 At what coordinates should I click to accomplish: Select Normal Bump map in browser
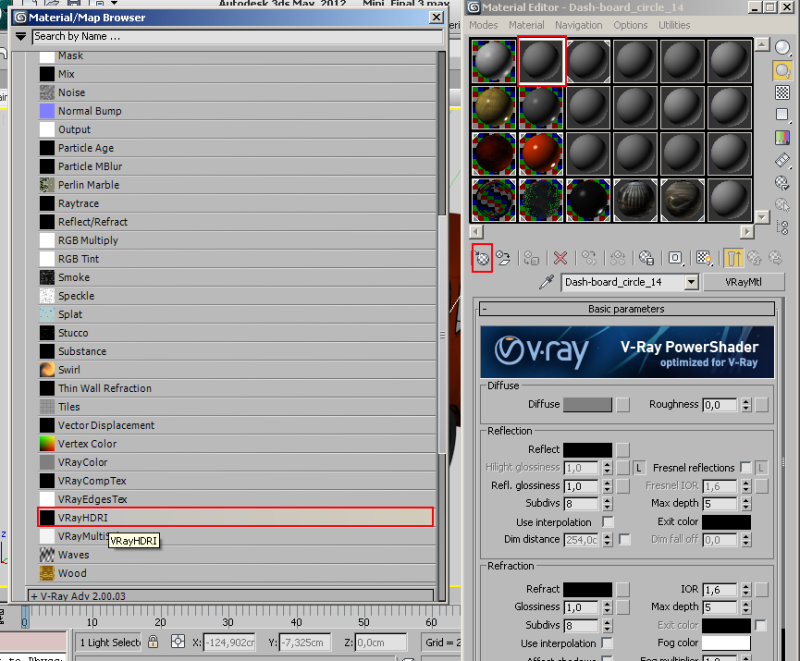(x=237, y=111)
